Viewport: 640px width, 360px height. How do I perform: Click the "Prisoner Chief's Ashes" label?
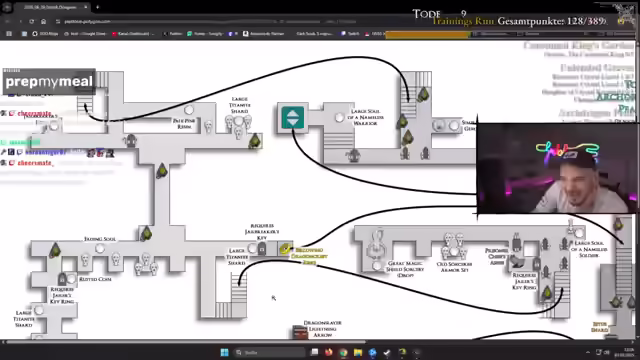[x=497, y=256]
